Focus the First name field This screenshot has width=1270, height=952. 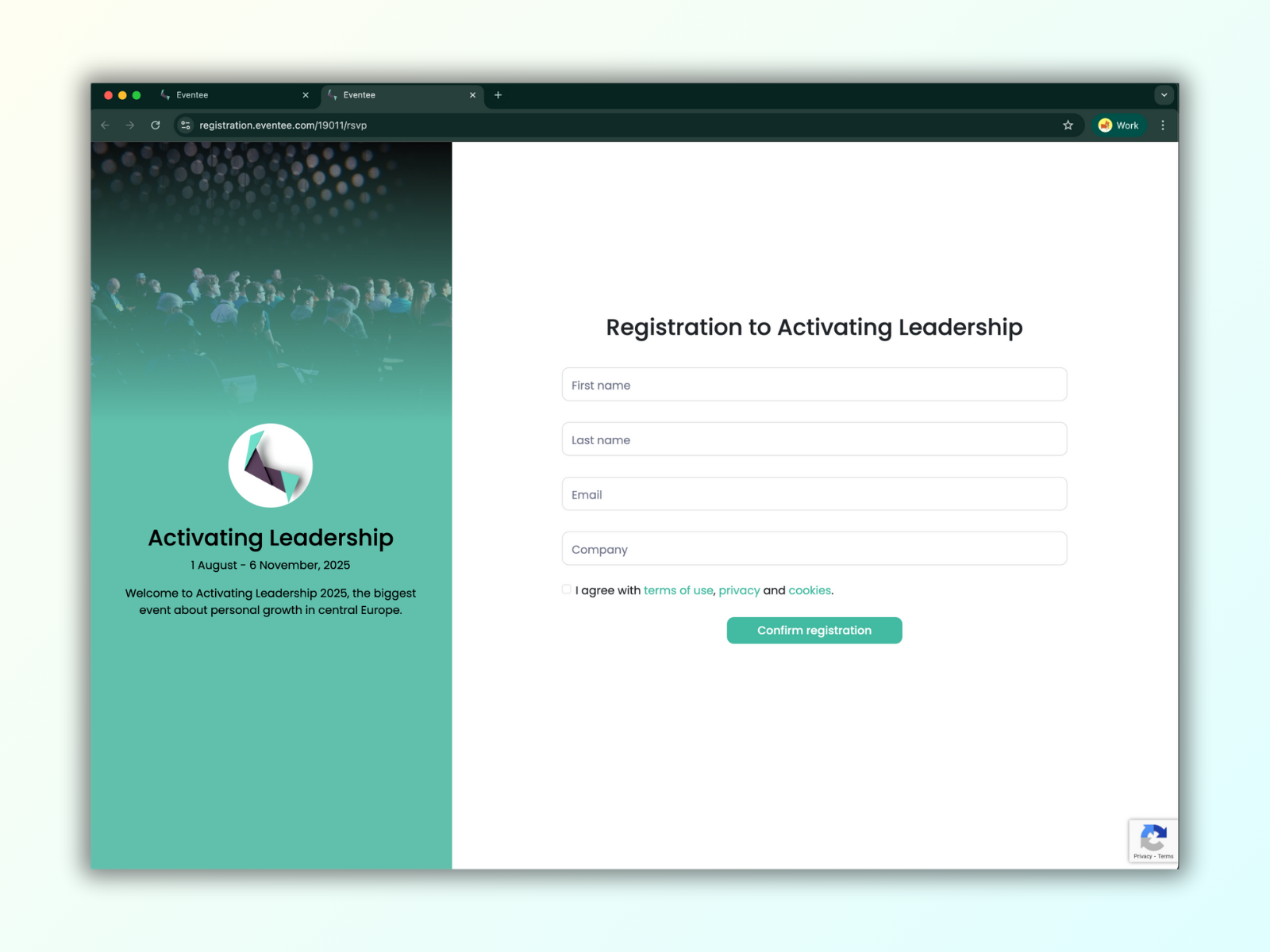click(814, 385)
